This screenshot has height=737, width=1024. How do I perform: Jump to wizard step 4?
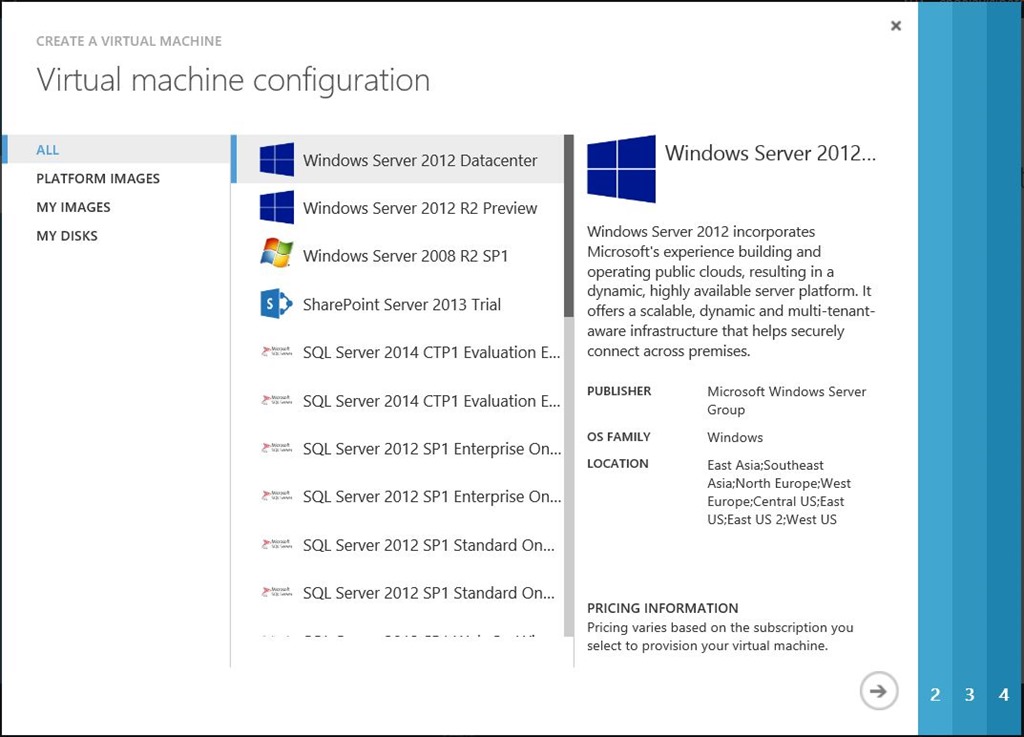1004,695
